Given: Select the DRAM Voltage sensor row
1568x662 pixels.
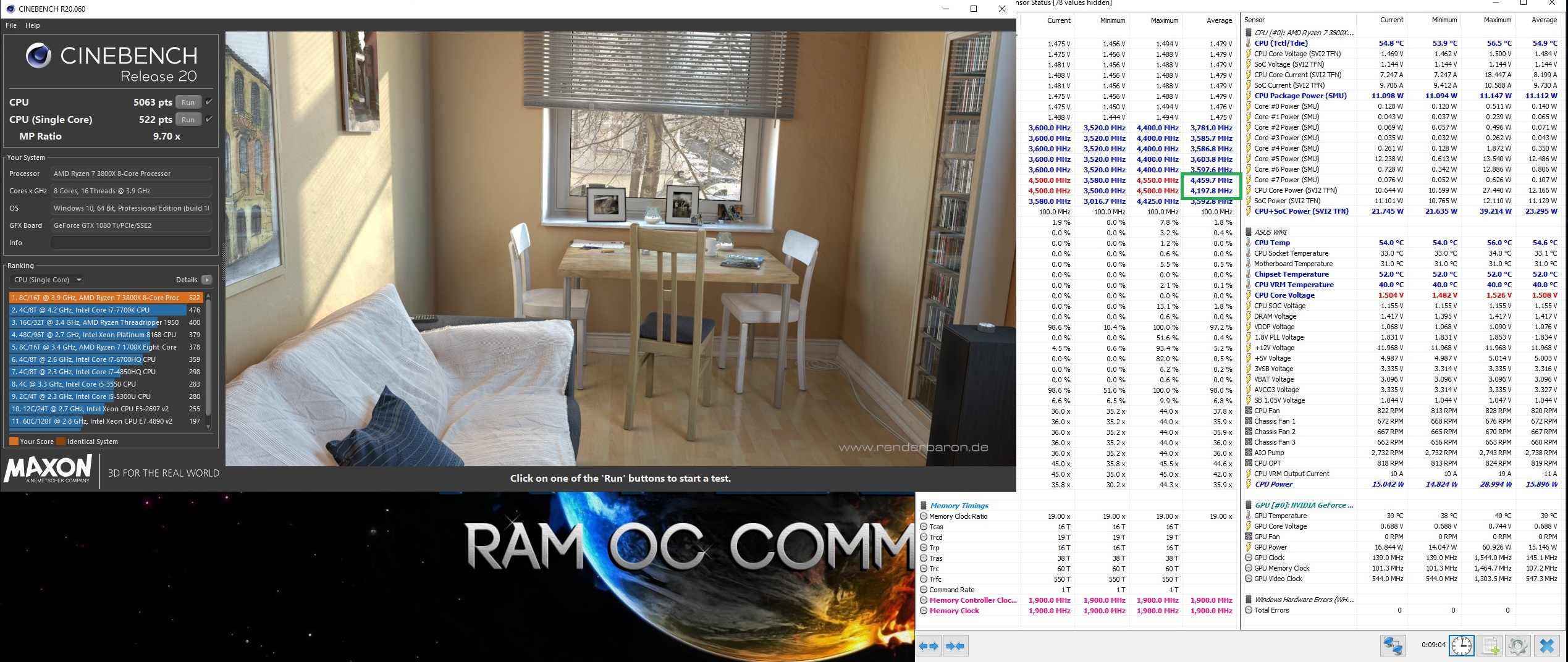Looking at the screenshot, I should (x=1401, y=316).
